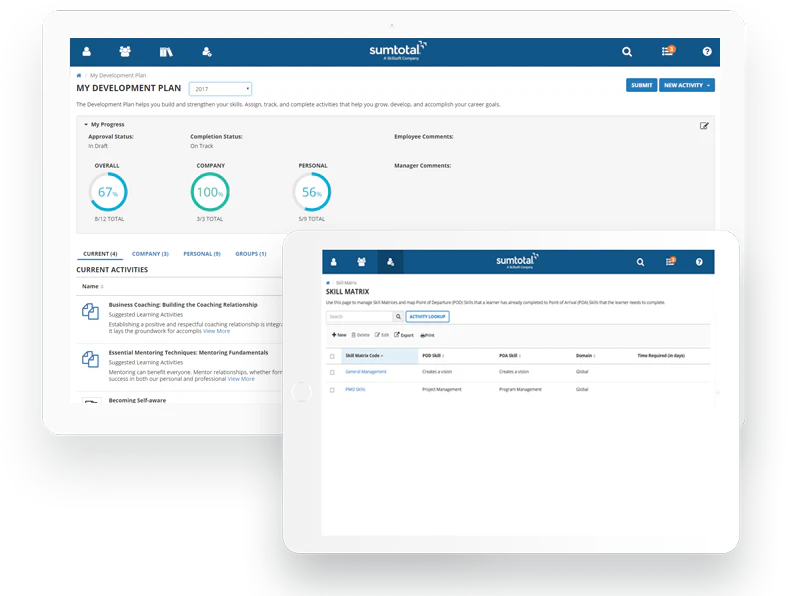Open the team icon in Skill Matrix header
The height and width of the screenshot is (596, 788).
[x=361, y=262]
